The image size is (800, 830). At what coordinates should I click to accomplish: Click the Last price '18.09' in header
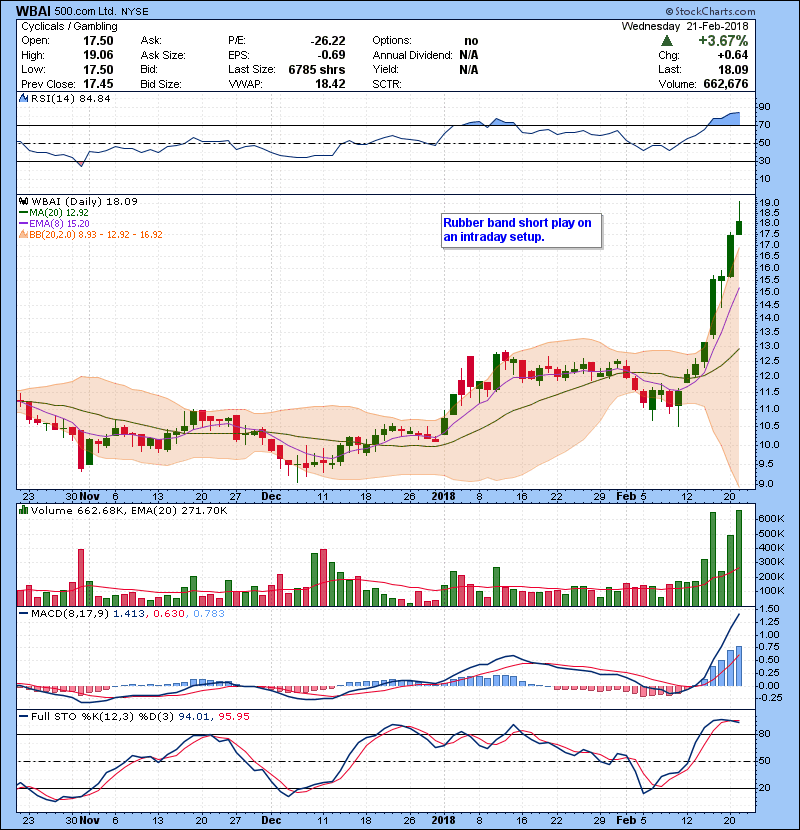[733, 69]
